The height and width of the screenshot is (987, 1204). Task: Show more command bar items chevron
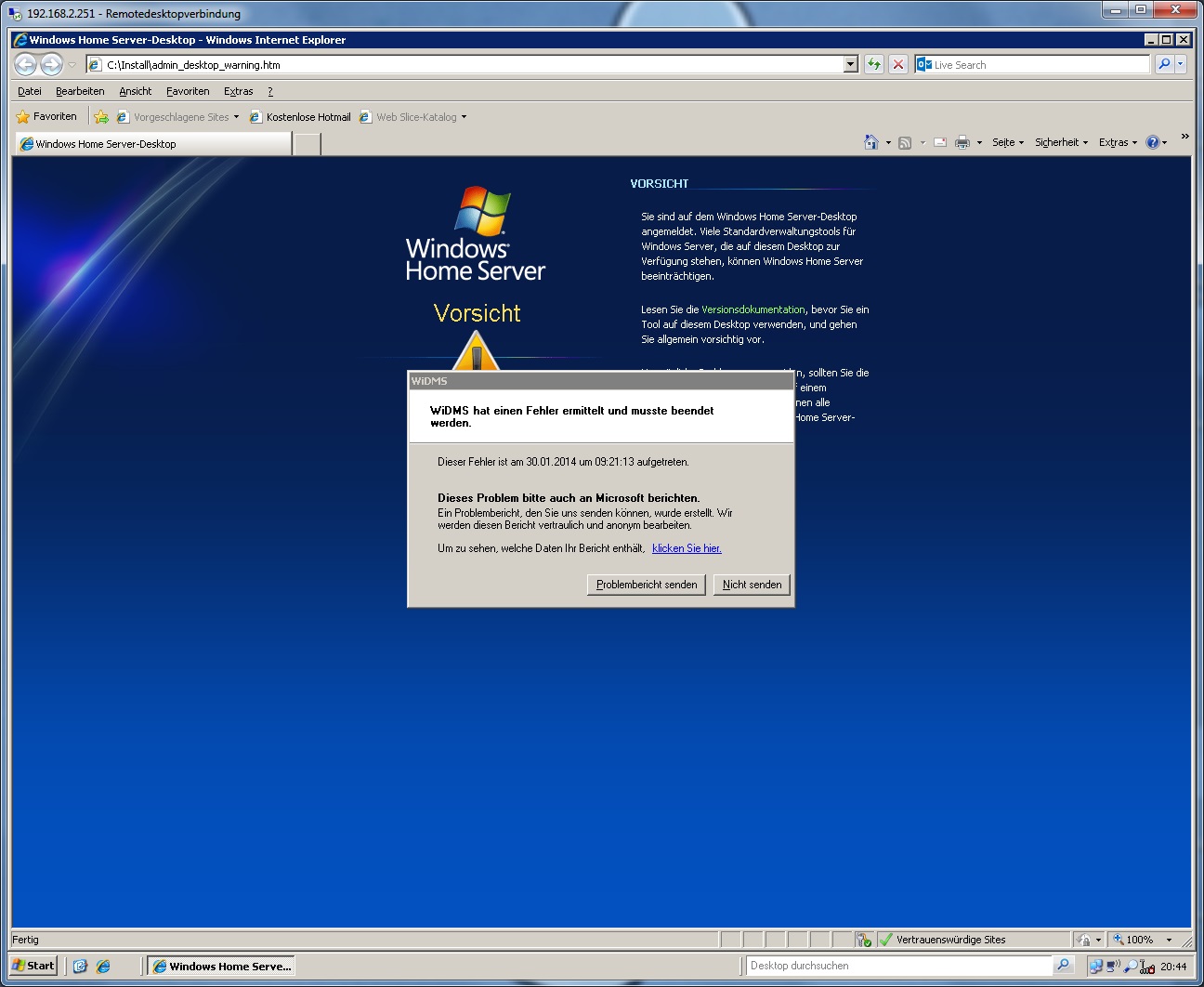pyautogui.click(x=1184, y=137)
